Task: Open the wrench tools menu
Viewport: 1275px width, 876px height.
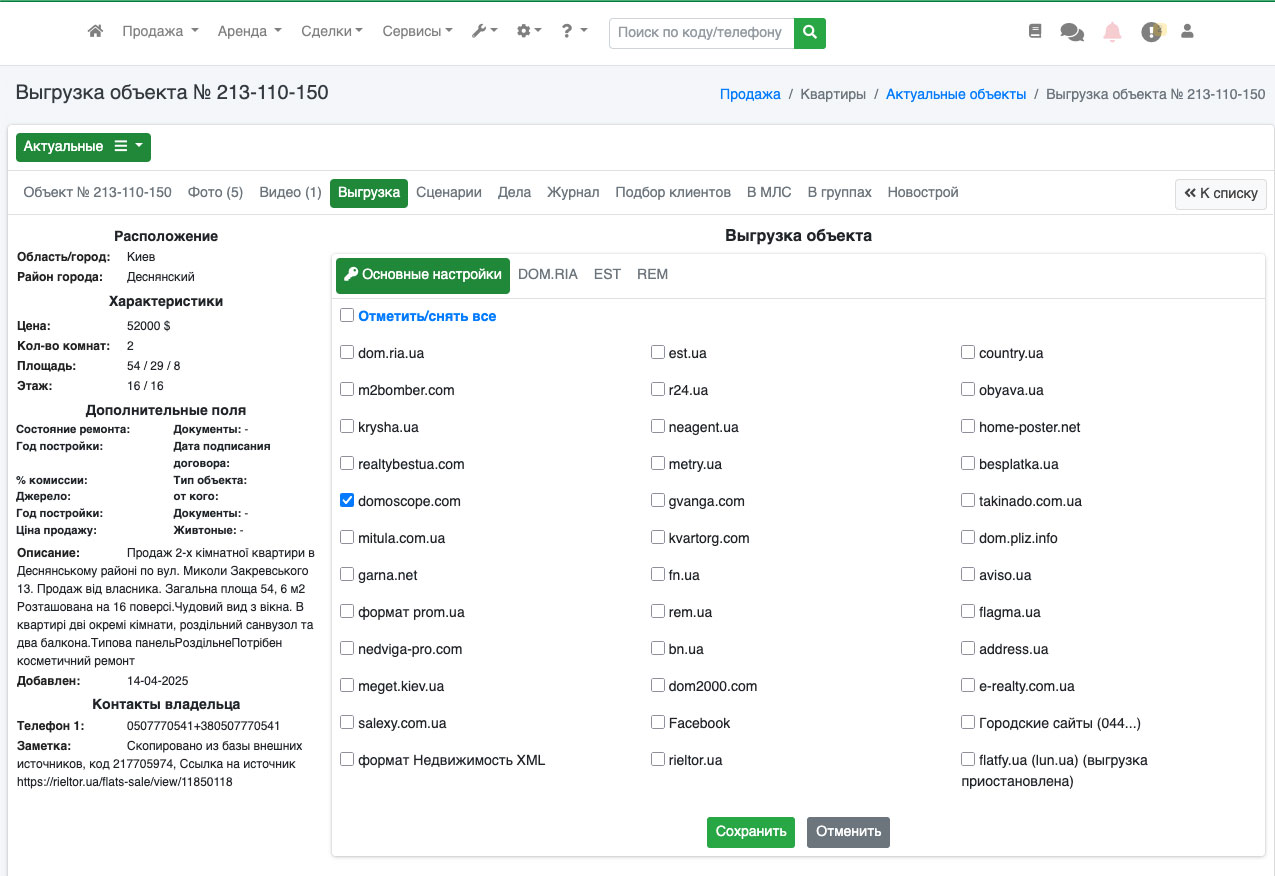Action: tap(484, 32)
